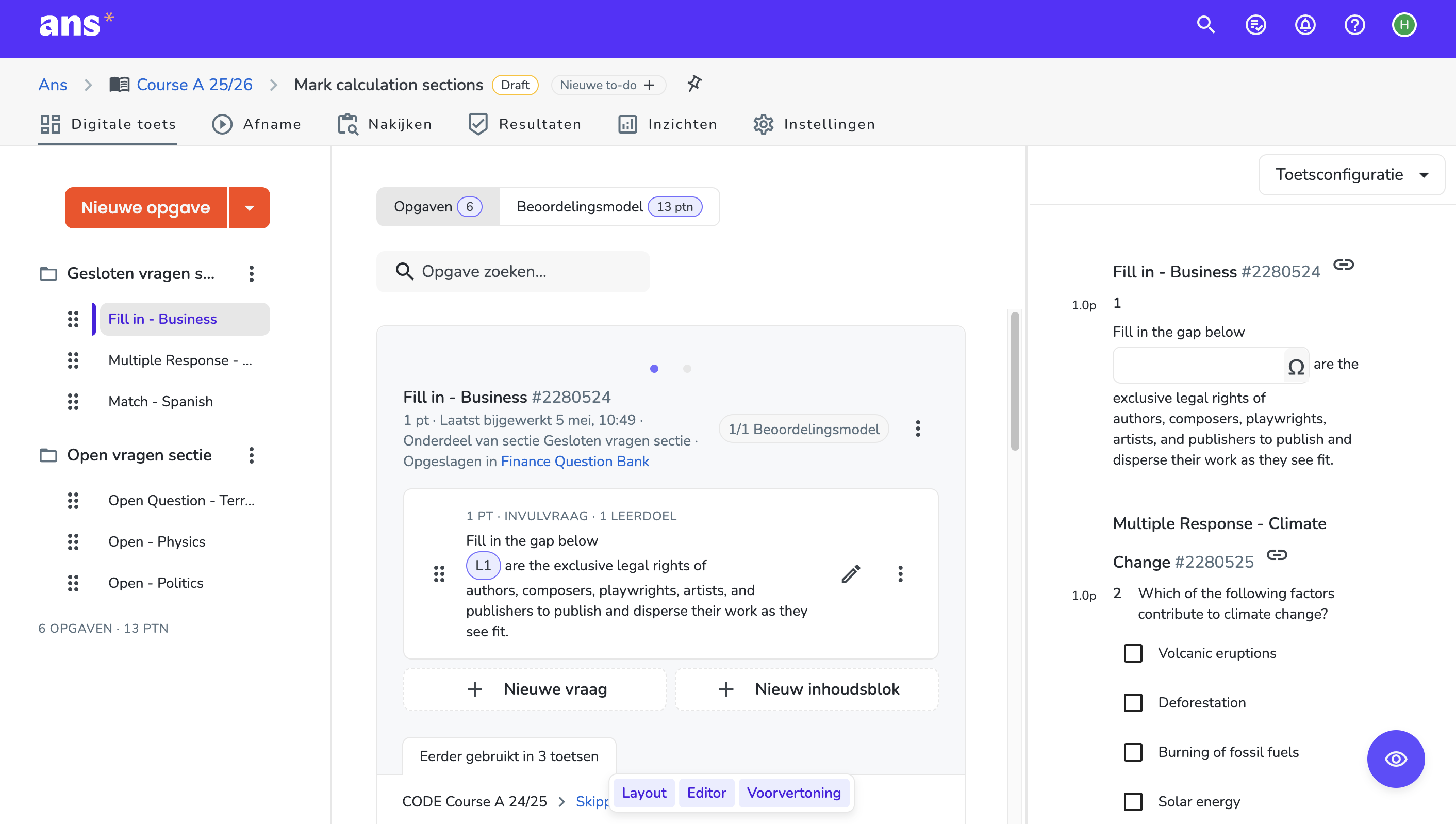Click the Open vragen sectie folder icon
The image size is (1456, 824).
(48, 456)
